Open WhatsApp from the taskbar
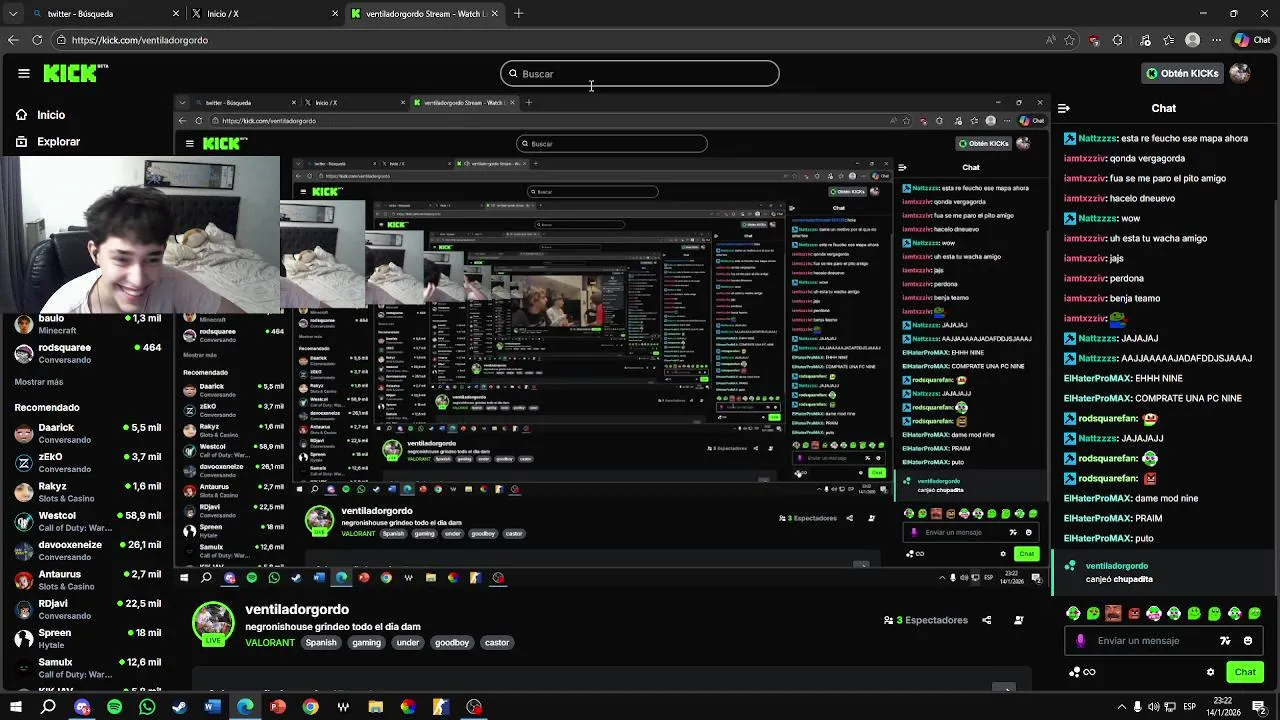1280x720 pixels. tap(147, 707)
